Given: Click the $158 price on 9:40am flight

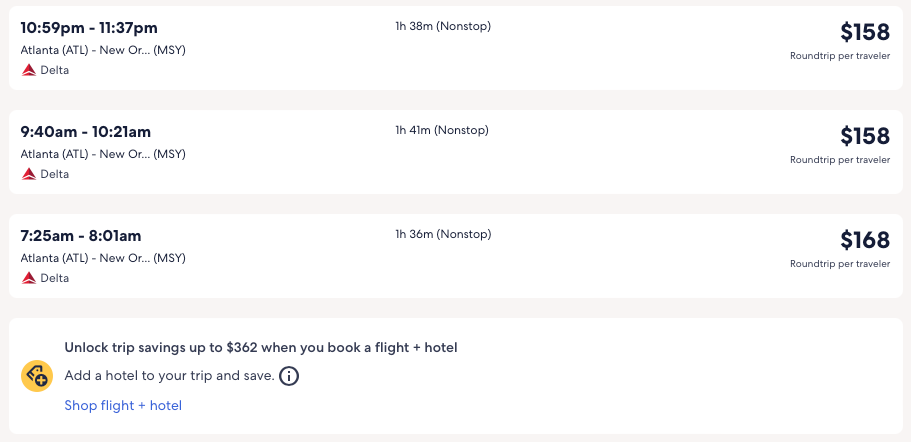Looking at the screenshot, I should [864, 136].
